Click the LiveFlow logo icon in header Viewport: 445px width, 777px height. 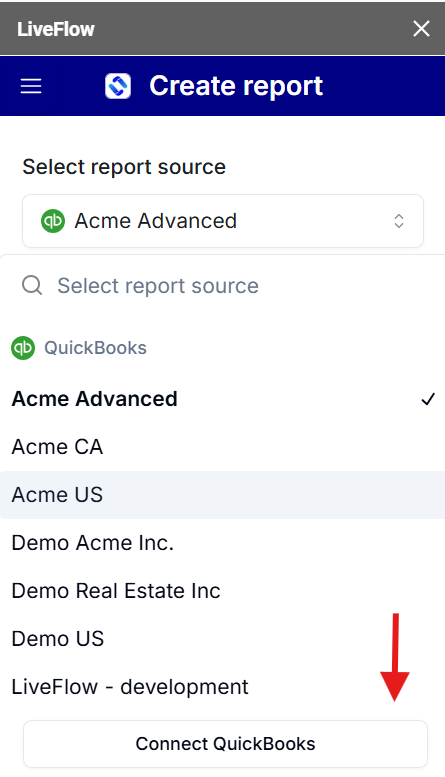[x=118, y=86]
